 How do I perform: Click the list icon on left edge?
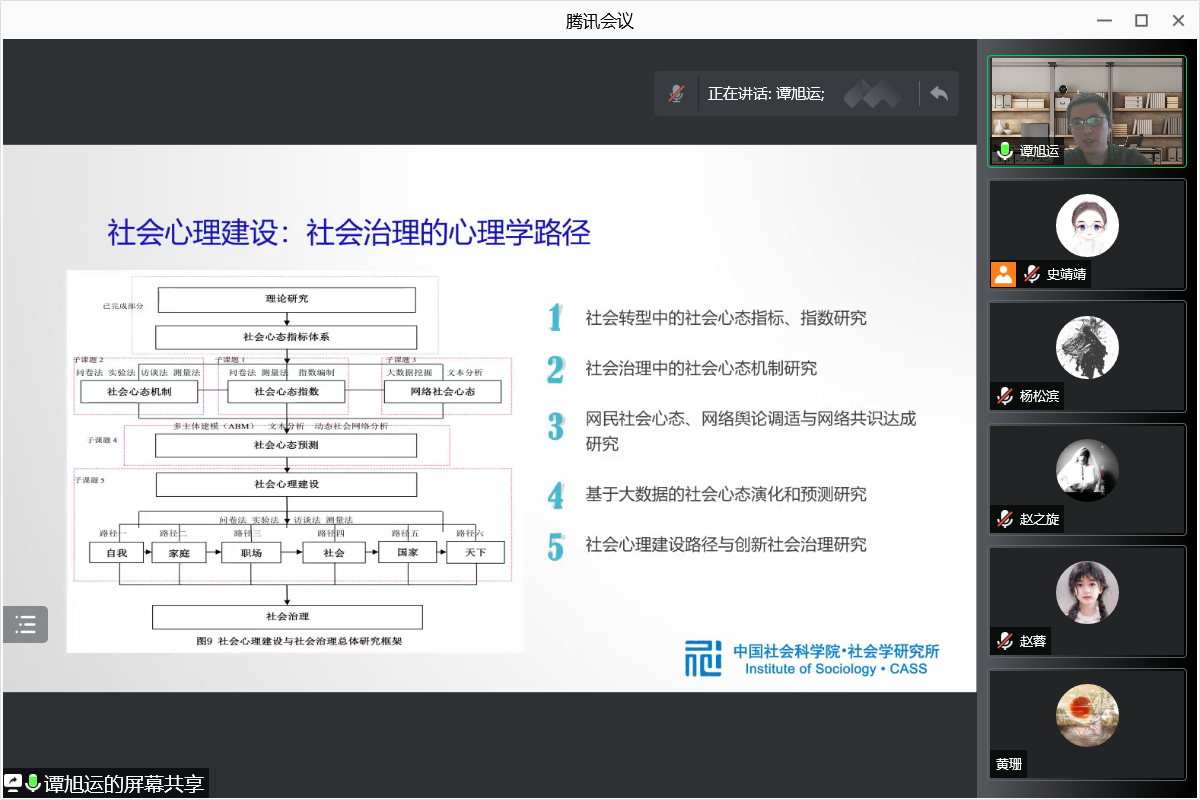(x=25, y=625)
